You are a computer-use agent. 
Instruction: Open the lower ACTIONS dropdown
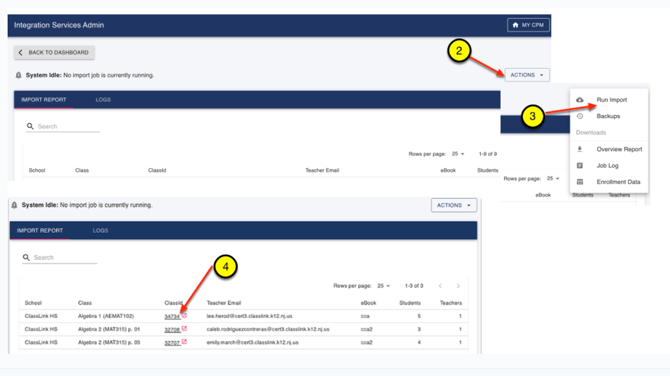coord(454,205)
